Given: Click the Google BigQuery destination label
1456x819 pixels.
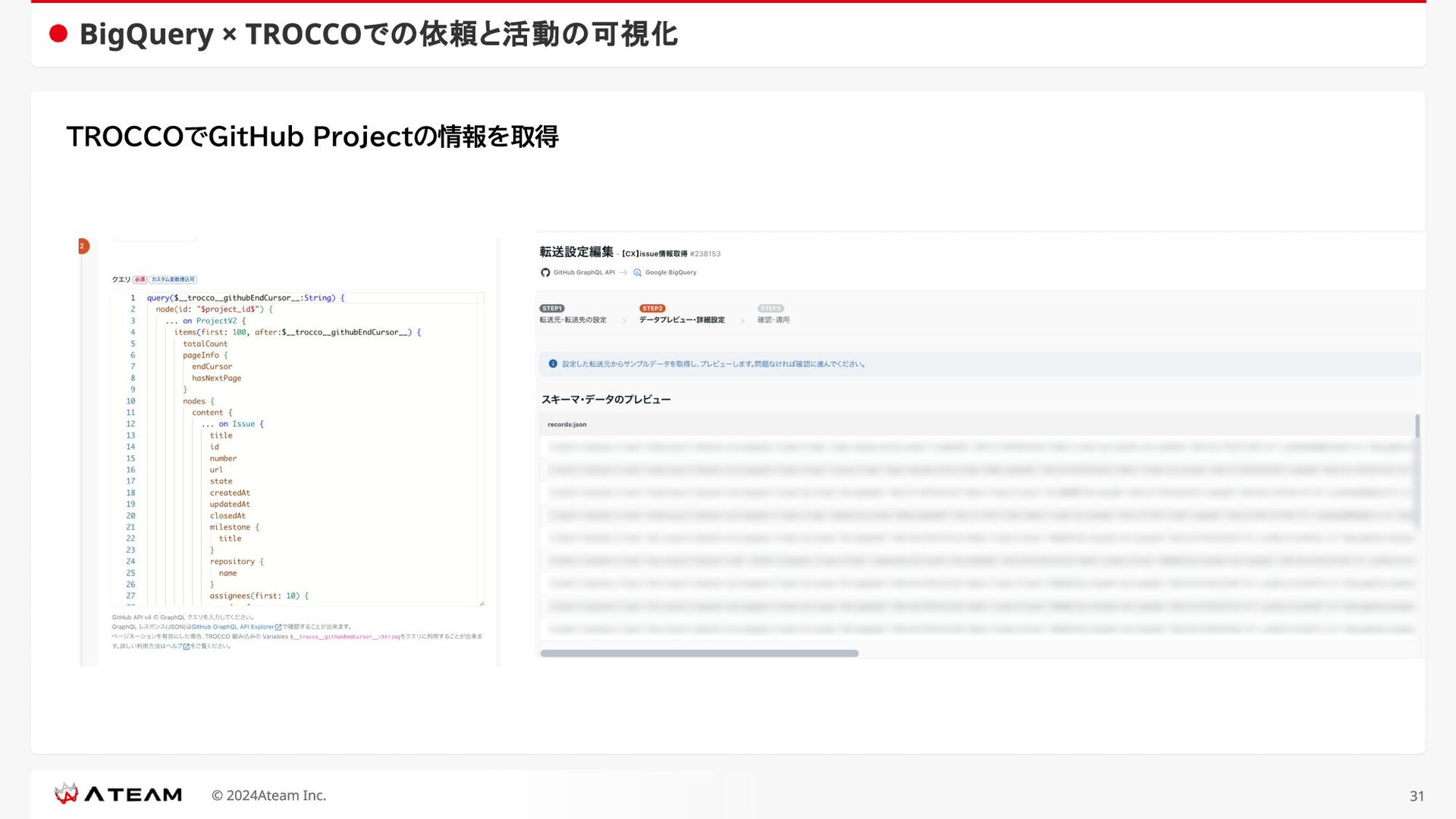Looking at the screenshot, I should [x=670, y=272].
